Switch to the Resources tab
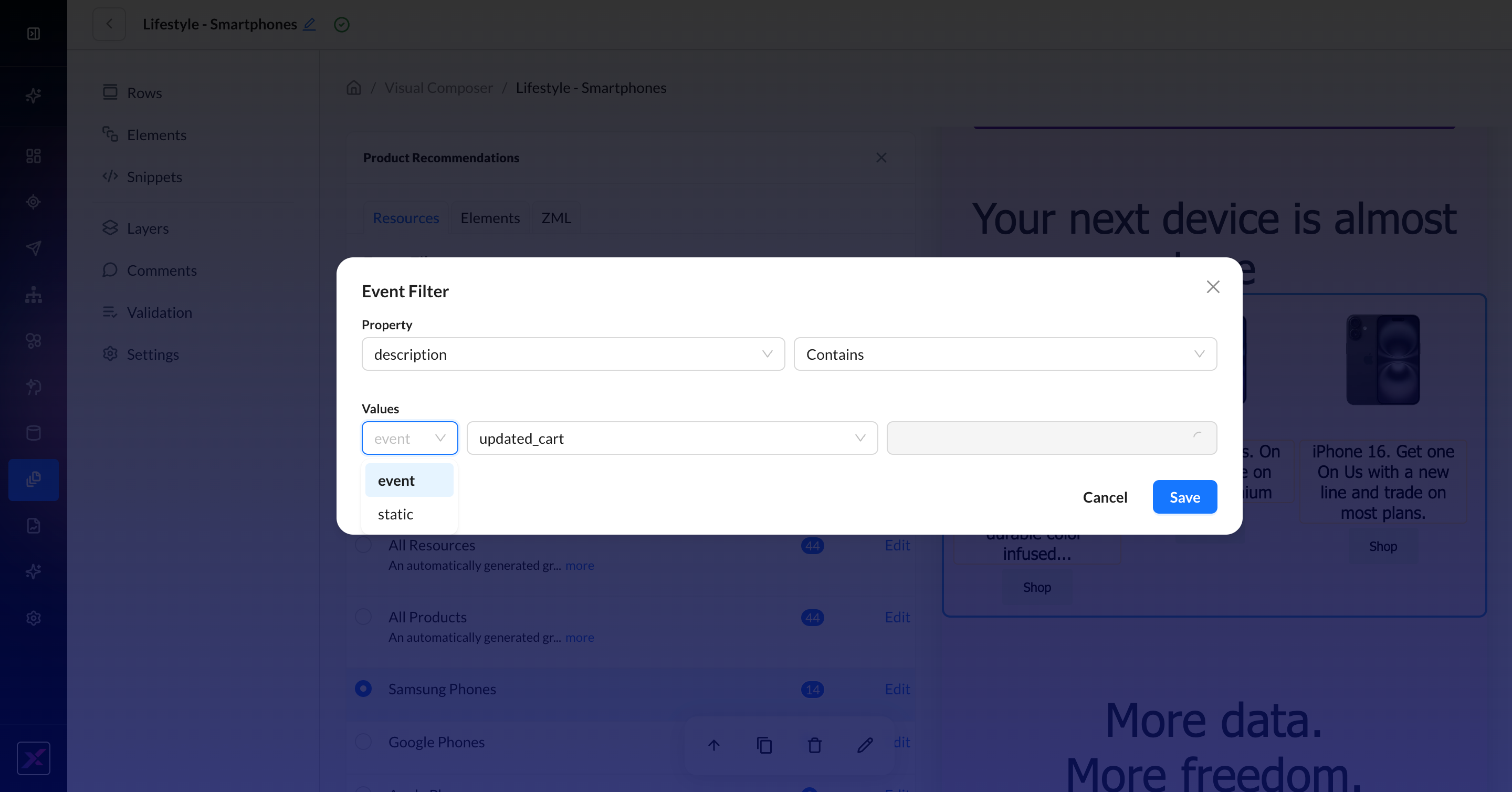Viewport: 1512px width, 792px height. click(406, 218)
